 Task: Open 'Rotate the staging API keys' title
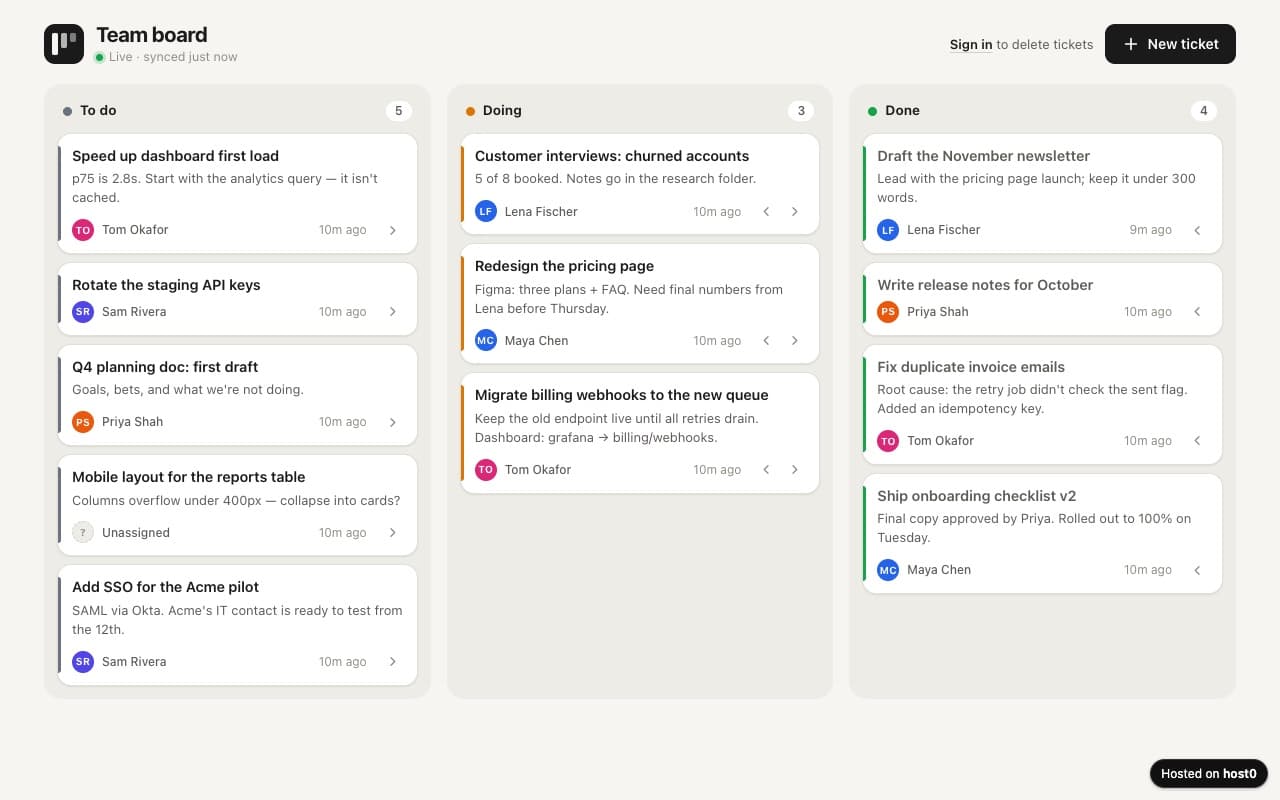point(166,285)
